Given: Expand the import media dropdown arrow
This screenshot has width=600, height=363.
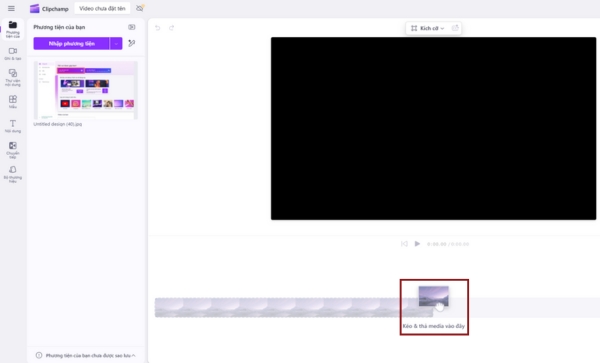Looking at the screenshot, I should [116, 44].
